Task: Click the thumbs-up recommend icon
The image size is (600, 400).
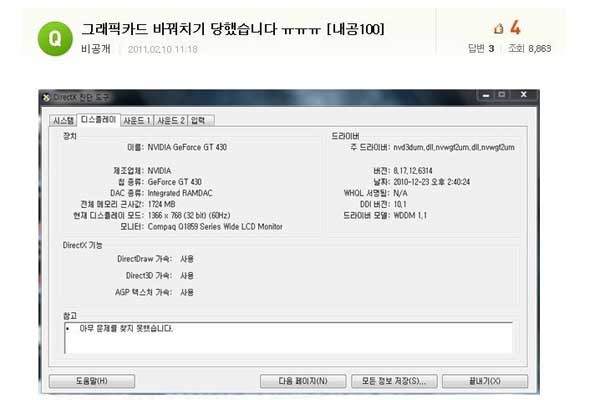Action: click(499, 28)
